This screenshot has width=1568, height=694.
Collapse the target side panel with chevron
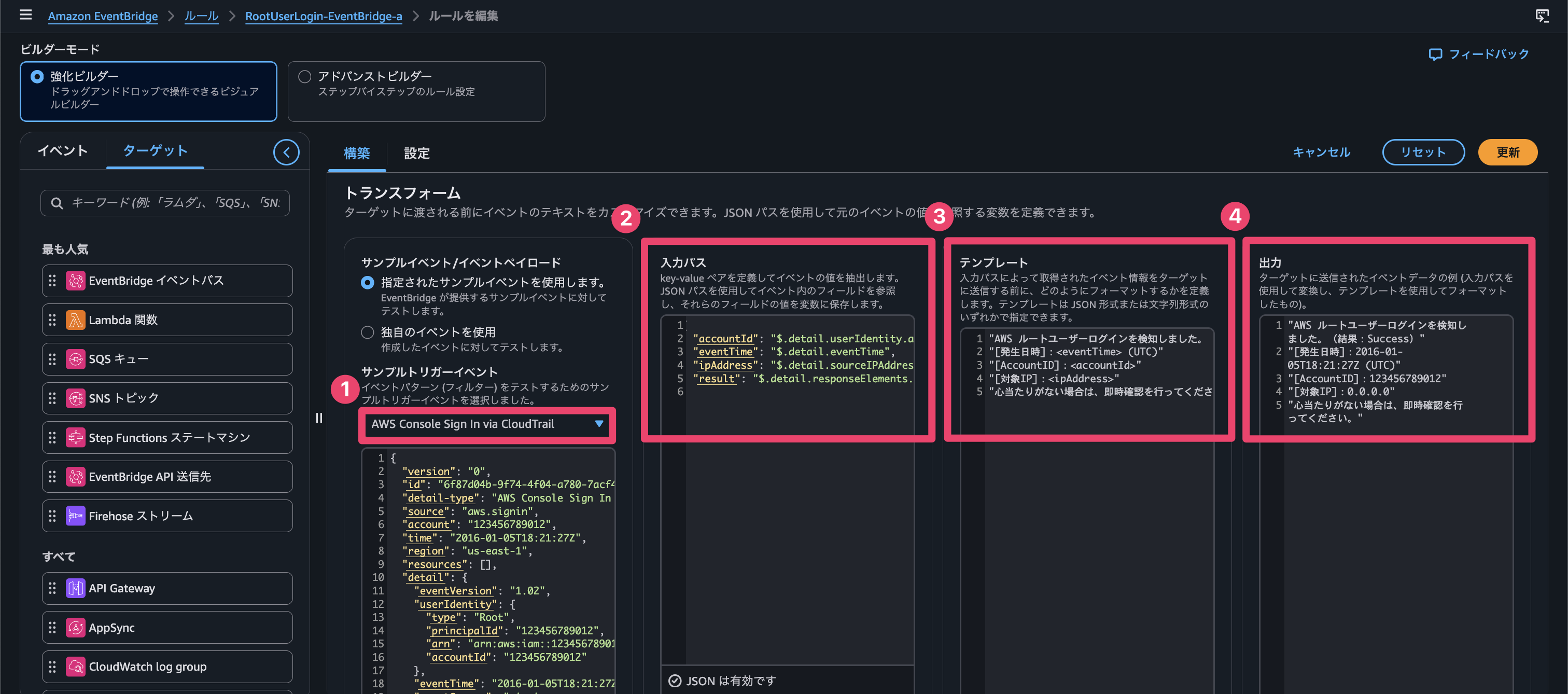[286, 152]
